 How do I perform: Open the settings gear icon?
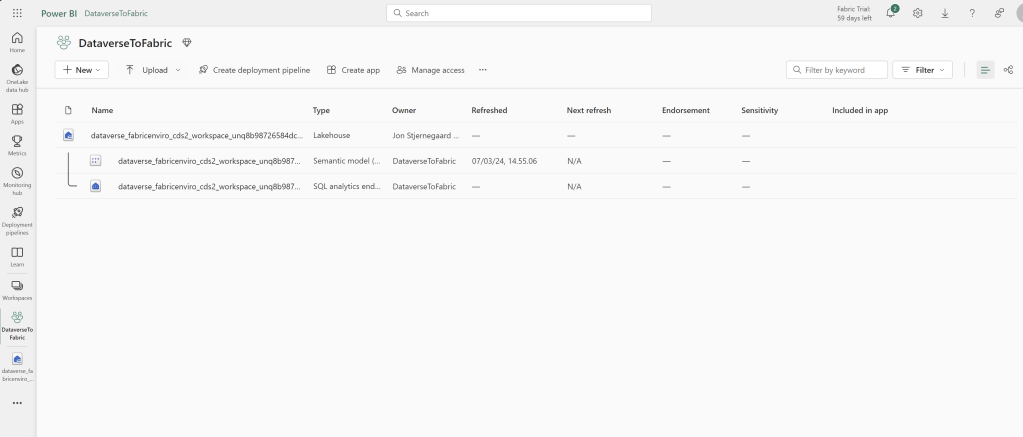[917, 12]
